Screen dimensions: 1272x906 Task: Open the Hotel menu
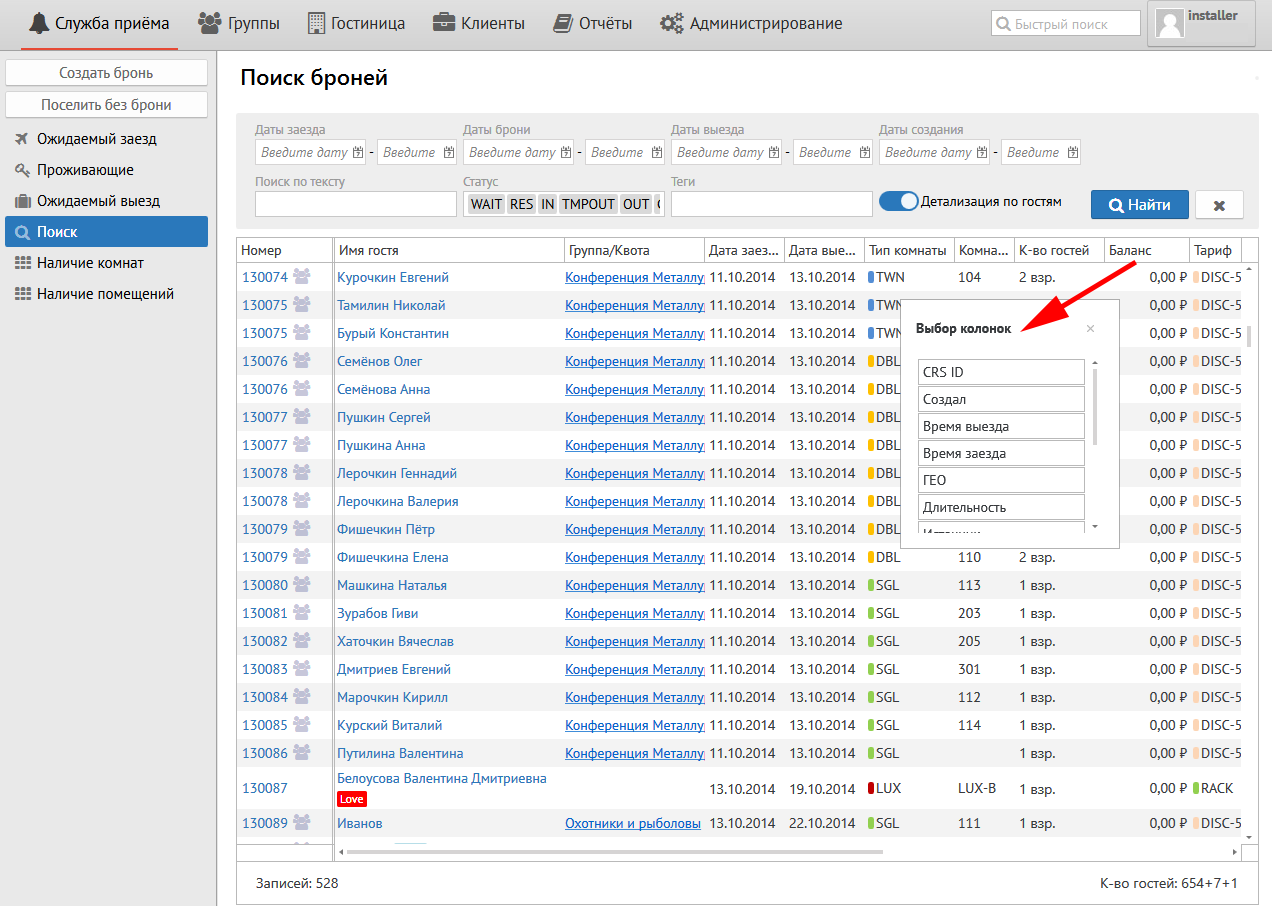coord(356,23)
